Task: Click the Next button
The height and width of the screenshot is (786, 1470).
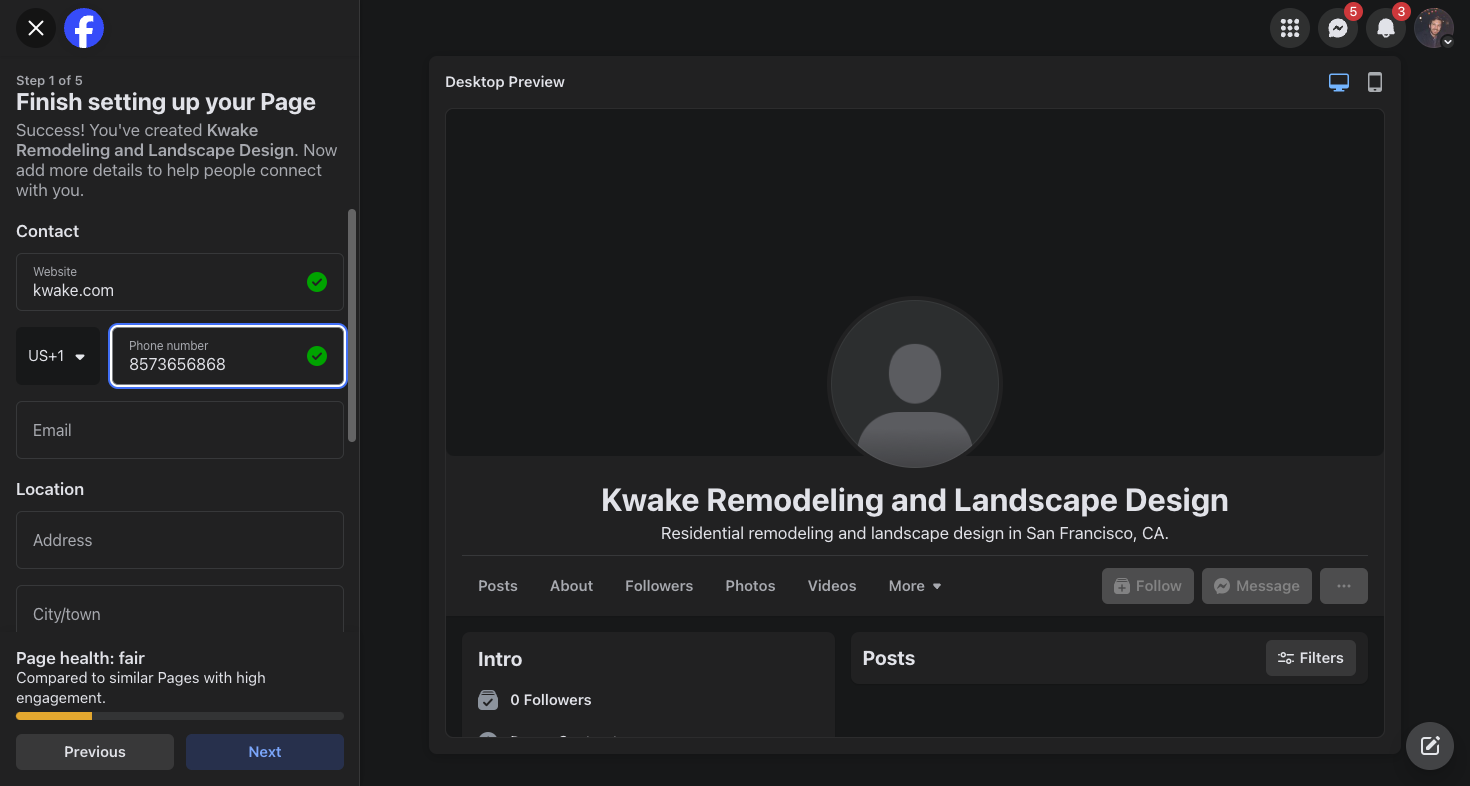Action: pos(265,752)
